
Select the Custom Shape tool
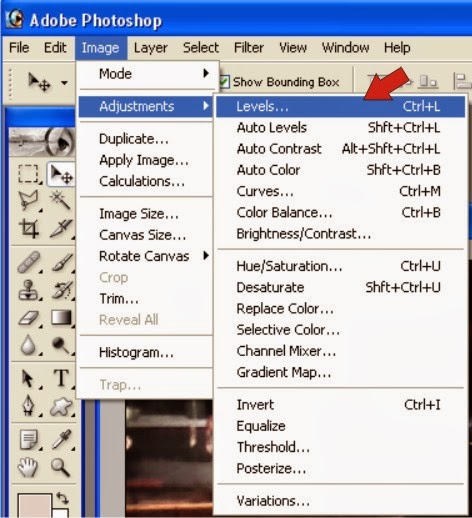pyautogui.click(x=62, y=406)
